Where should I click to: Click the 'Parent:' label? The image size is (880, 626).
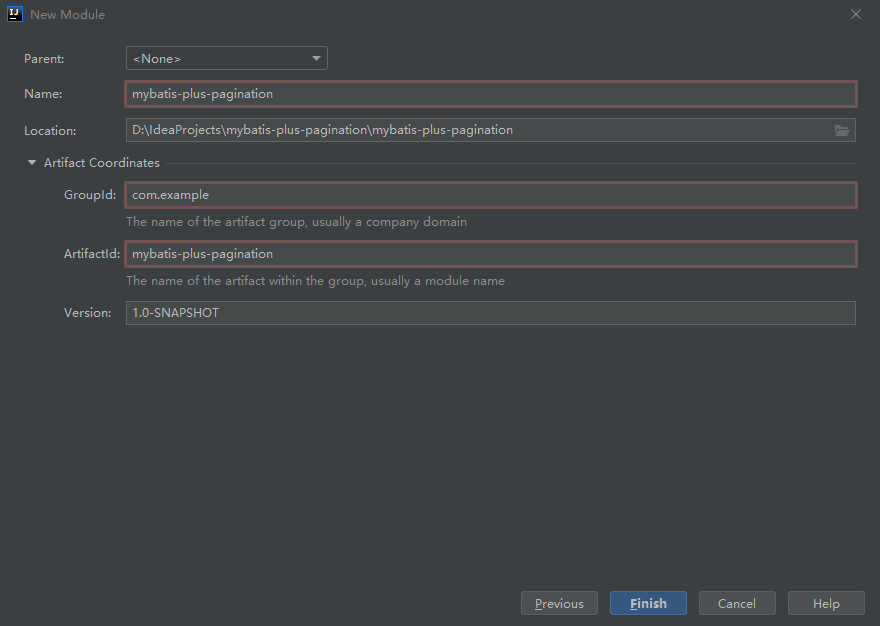click(44, 59)
